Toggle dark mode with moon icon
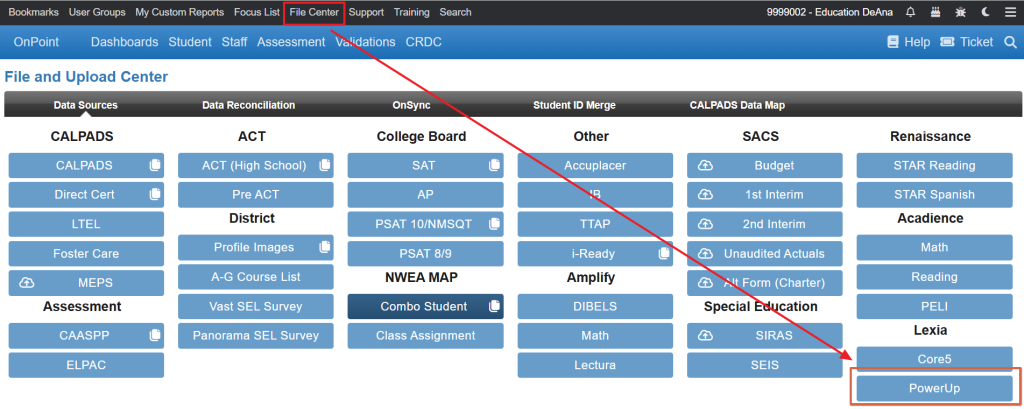Screen dimensions: 1024x409 (986, 13)
